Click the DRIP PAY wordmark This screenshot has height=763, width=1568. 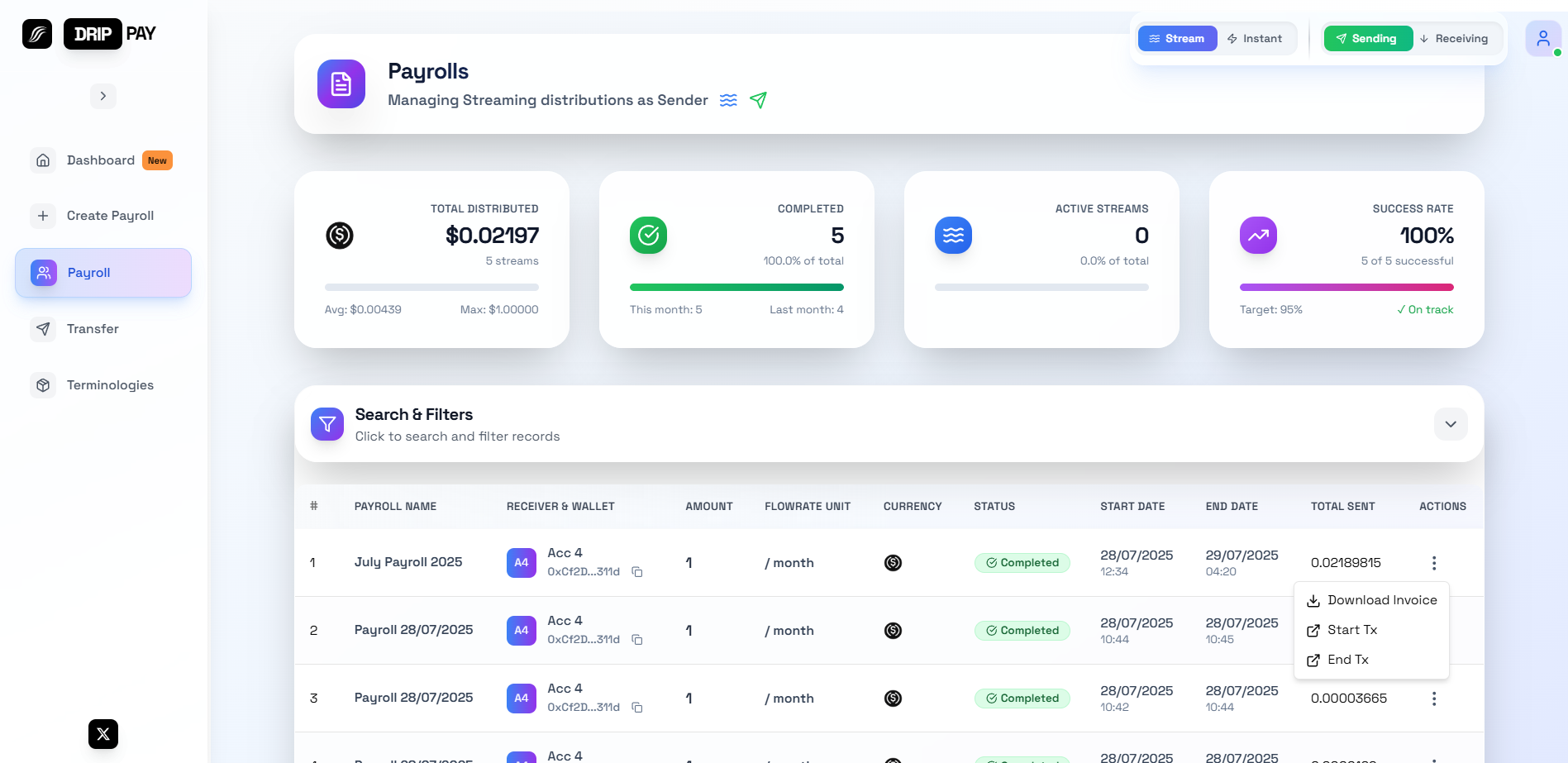[x=110, y=34]
